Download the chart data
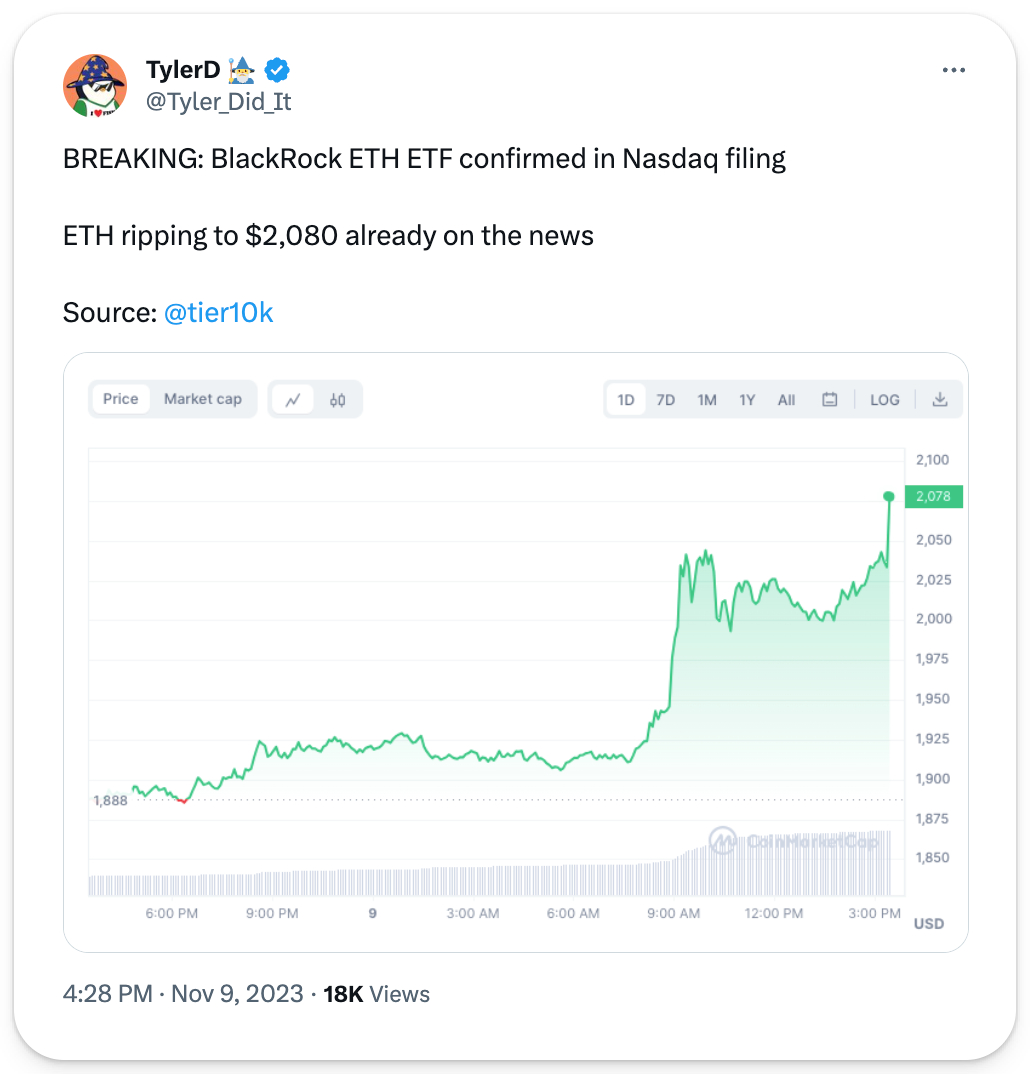The width and height of the screenshot is (1030, 1074). [940, 399]
